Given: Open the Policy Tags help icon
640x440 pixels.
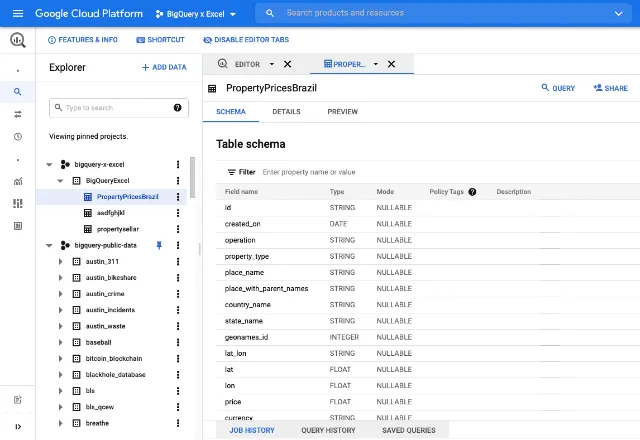Looking at the screenshot, I should point(472,192).
